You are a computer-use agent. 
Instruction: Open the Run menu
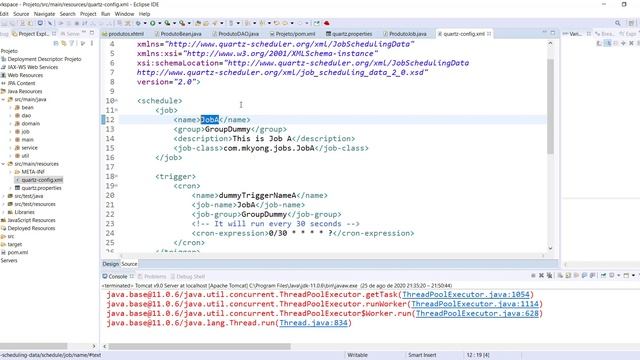(106, 13)
